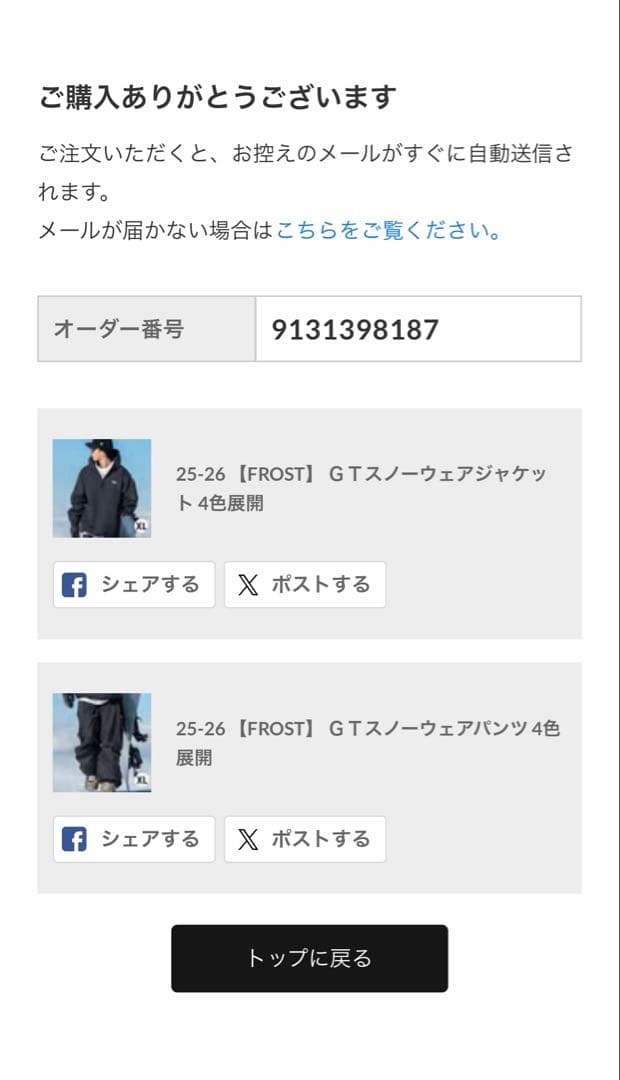Click the XL badge on the jacket photo
620x1080 pixels.
coord(141,526)
